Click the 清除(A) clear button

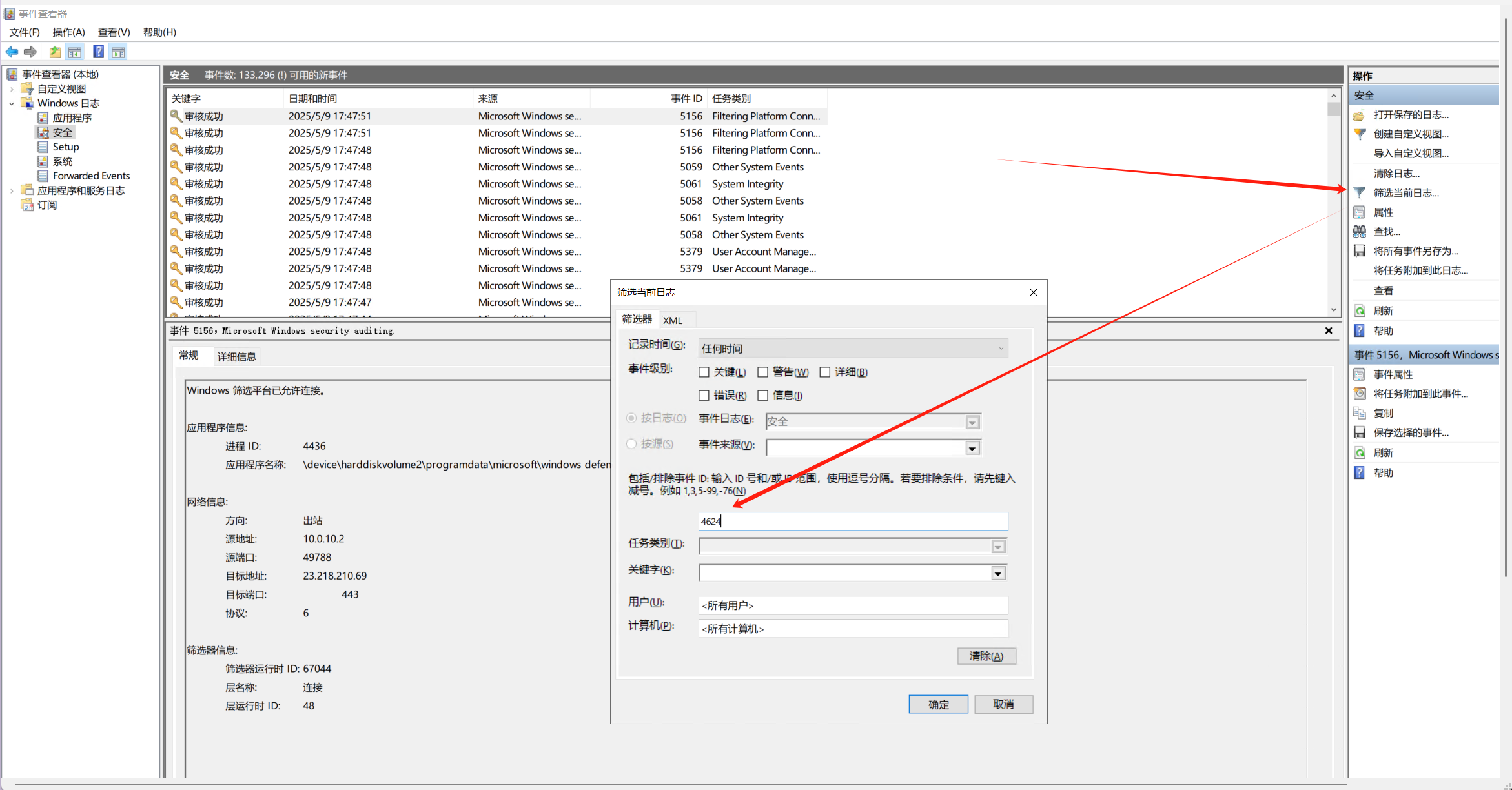click(x=986, y=656)
